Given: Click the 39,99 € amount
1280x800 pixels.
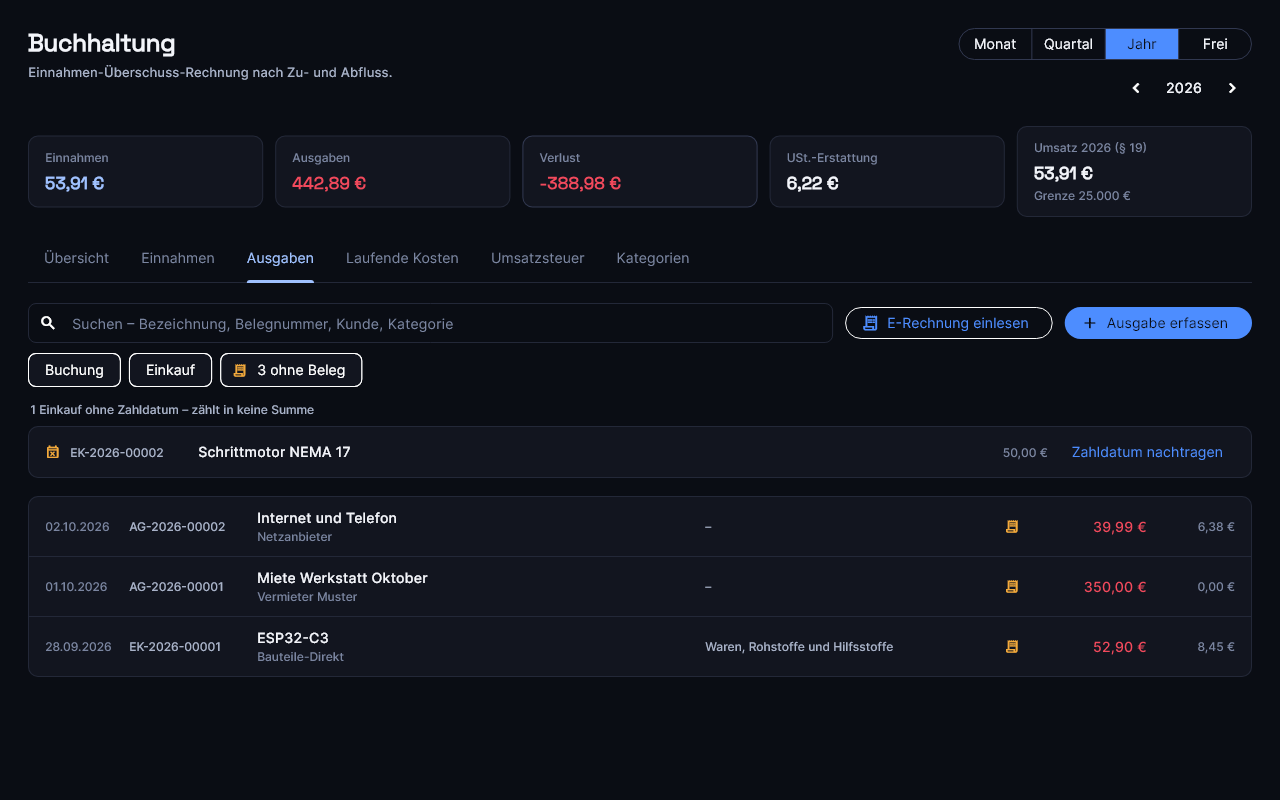Looking at the screenshot, I should [1119, 527].
